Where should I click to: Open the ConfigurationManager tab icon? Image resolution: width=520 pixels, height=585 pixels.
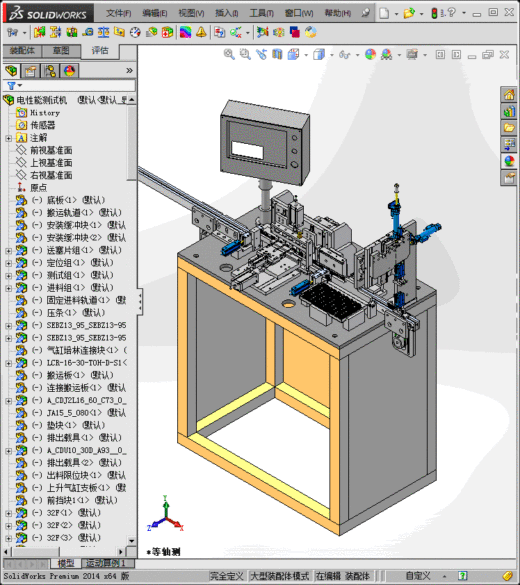pyautogui.click(x=50, y=71)
